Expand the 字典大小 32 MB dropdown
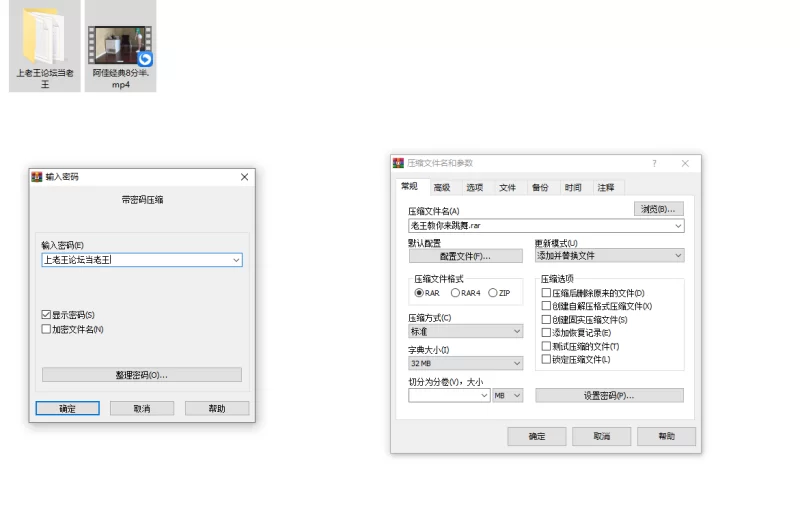Image resolution: width=800 pixels, height=511 pixels. [x=465, y=363]
